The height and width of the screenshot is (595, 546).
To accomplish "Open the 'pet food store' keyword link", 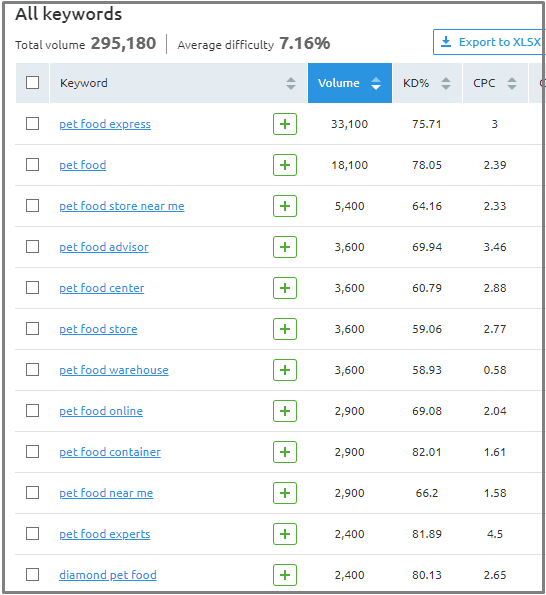I will pos(98,329).
